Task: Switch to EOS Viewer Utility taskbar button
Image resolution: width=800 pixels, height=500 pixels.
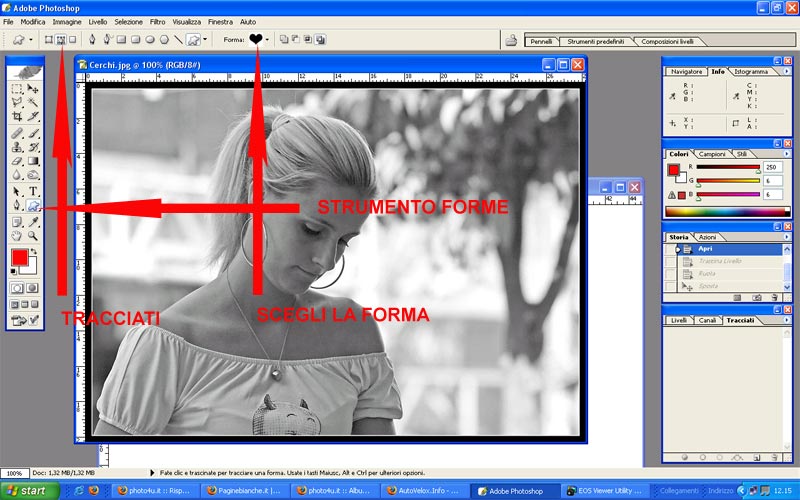Action: coord(605,491)
